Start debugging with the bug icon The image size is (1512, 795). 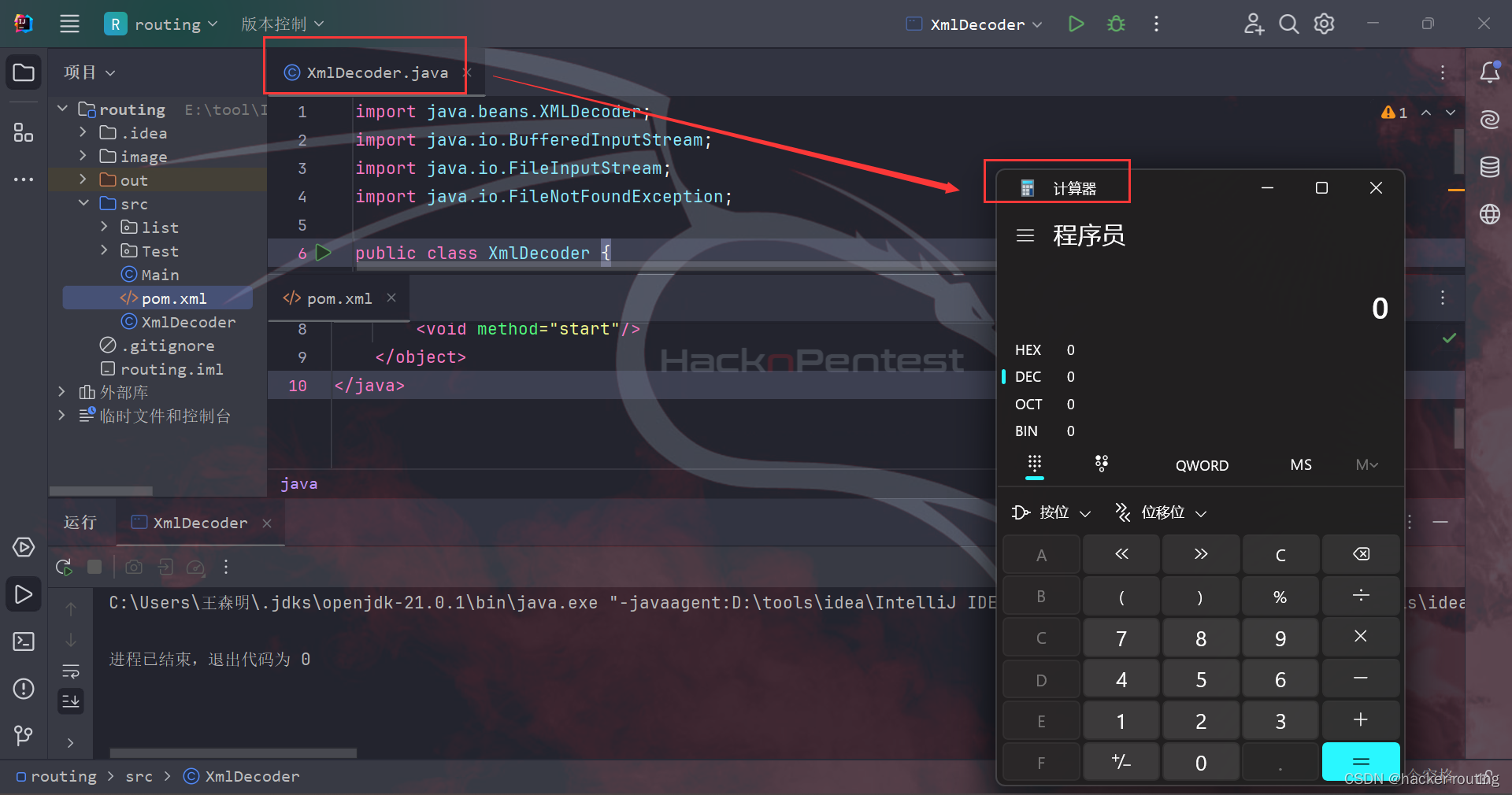pos(1116,24)
